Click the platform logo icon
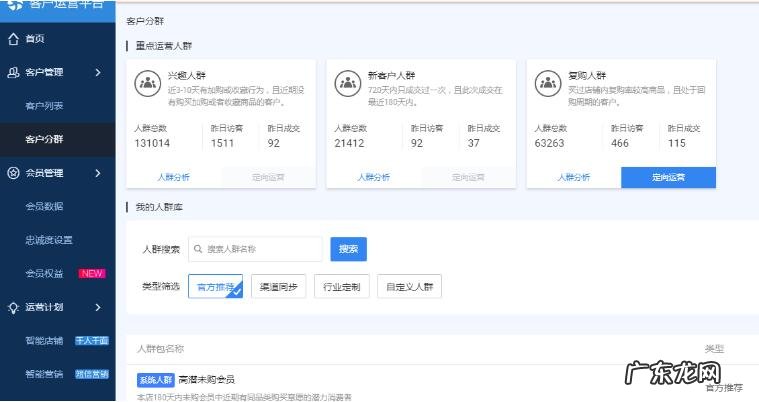The width and height of the screenshot is (759, 402). coord(15,4)
